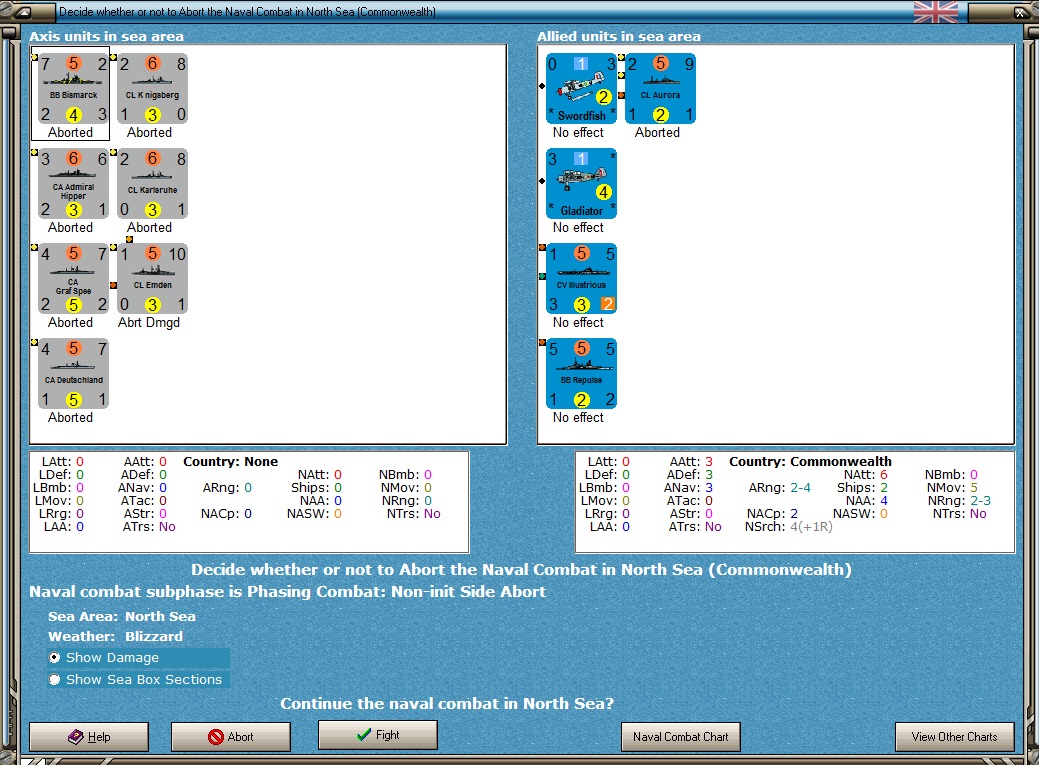1039x765 pixels.
Task: Select the BB Repulse unit counter
Action: 581,373
